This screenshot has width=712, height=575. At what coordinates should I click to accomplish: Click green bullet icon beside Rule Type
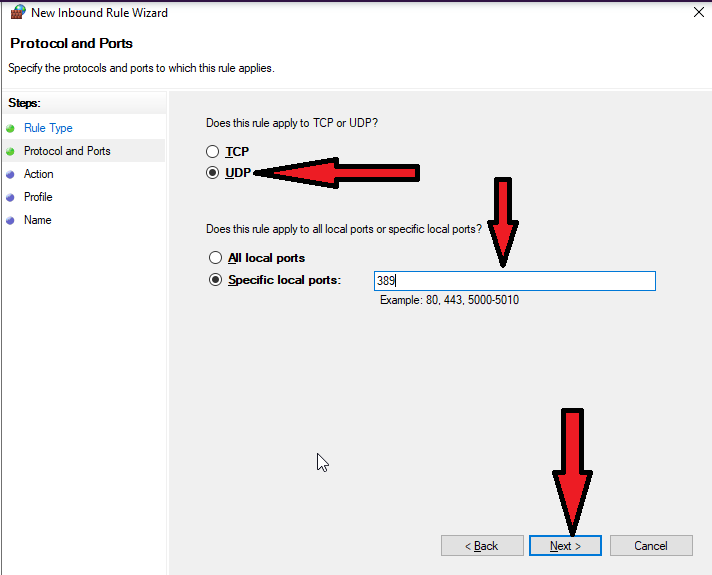pyautogui.click(x=11, y=128)
